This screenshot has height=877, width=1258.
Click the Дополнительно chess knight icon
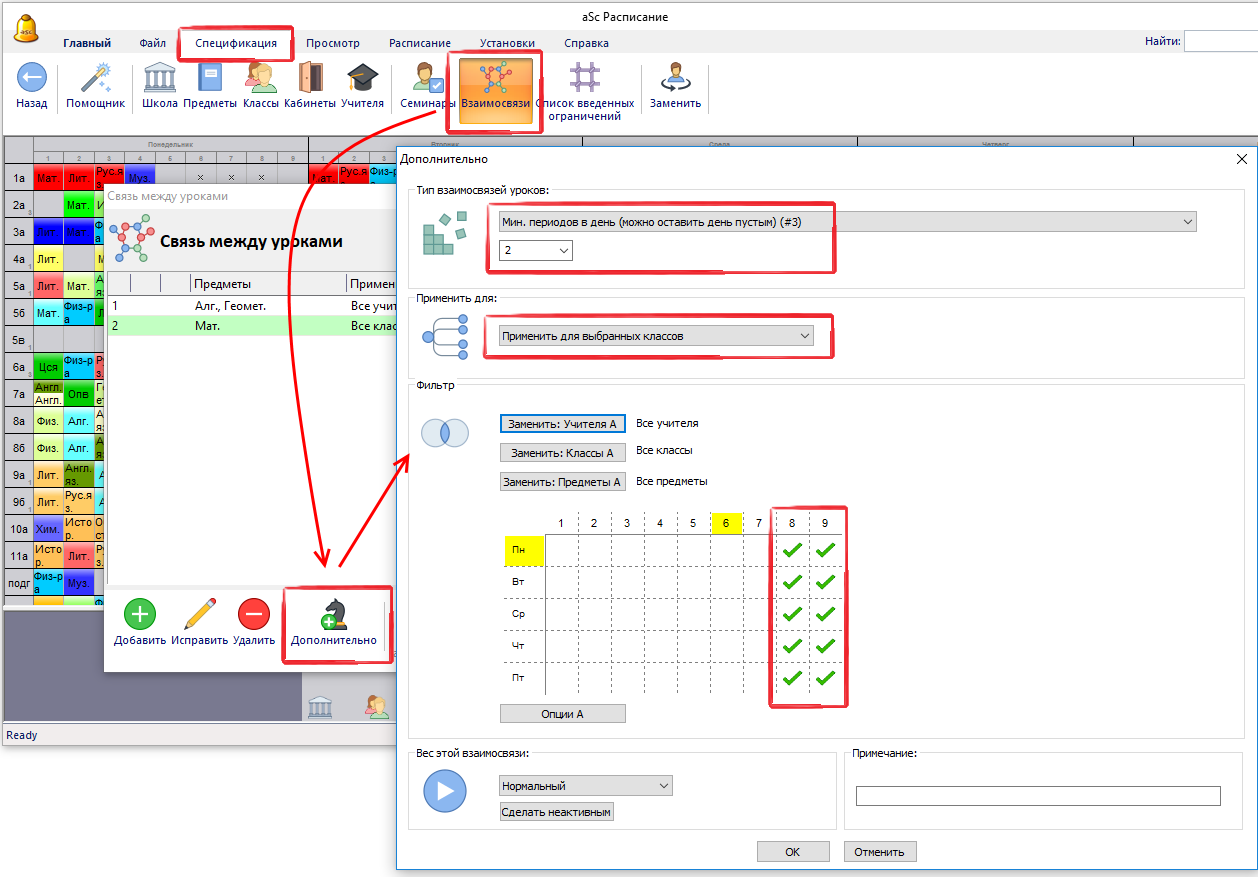tap(333, 615)
